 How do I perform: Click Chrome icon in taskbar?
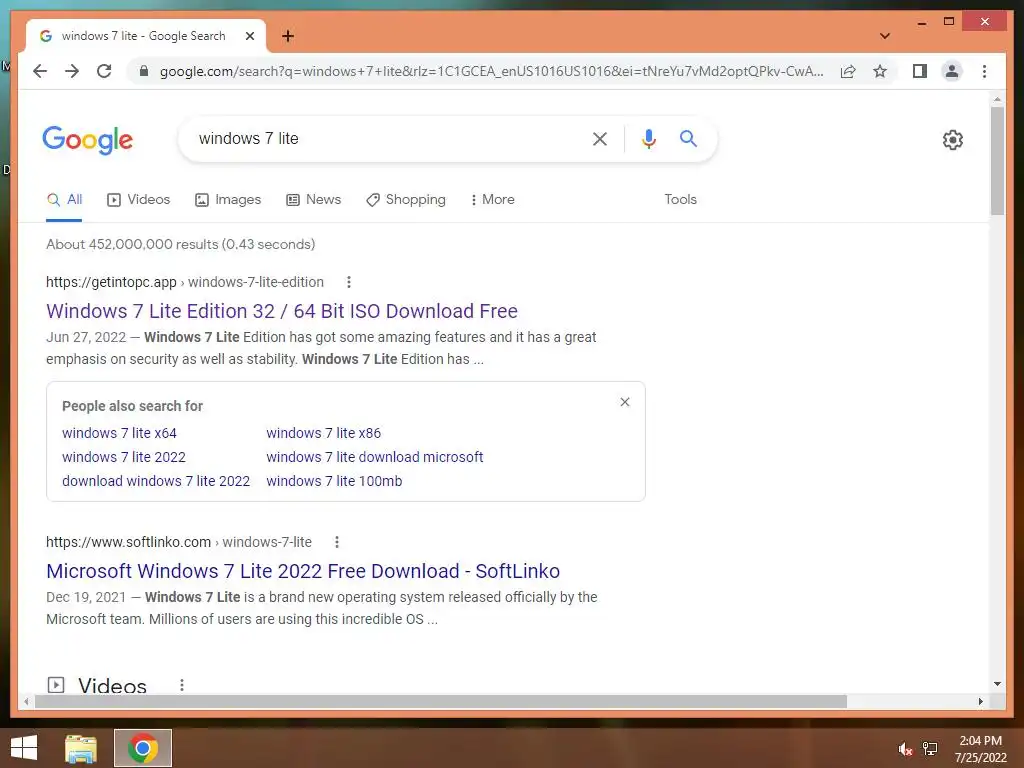(143, 748)
